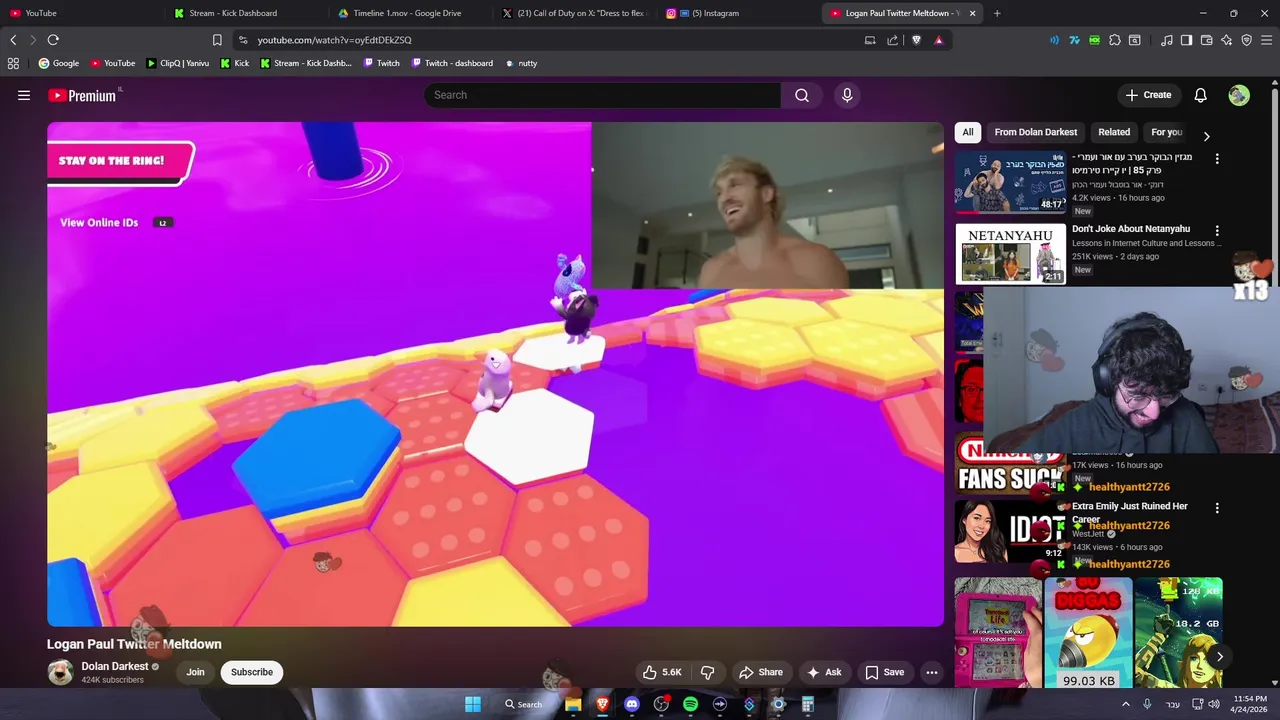Click the Create button
Viewport: 1280px width, 720px height.
(1148, 95)
